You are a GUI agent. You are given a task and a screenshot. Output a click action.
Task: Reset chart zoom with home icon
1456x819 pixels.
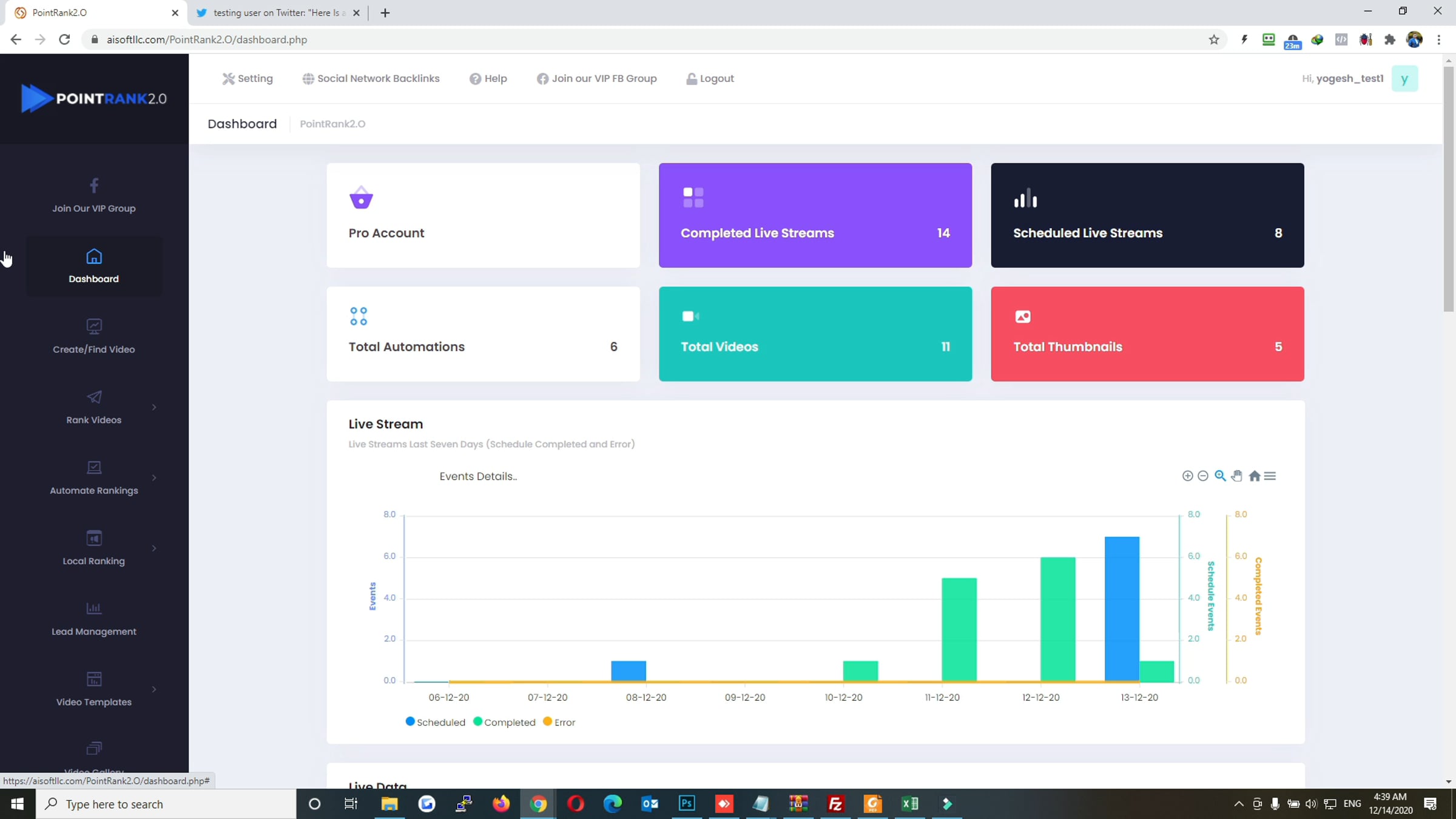pyautogui.click(x=1254, y=476)
